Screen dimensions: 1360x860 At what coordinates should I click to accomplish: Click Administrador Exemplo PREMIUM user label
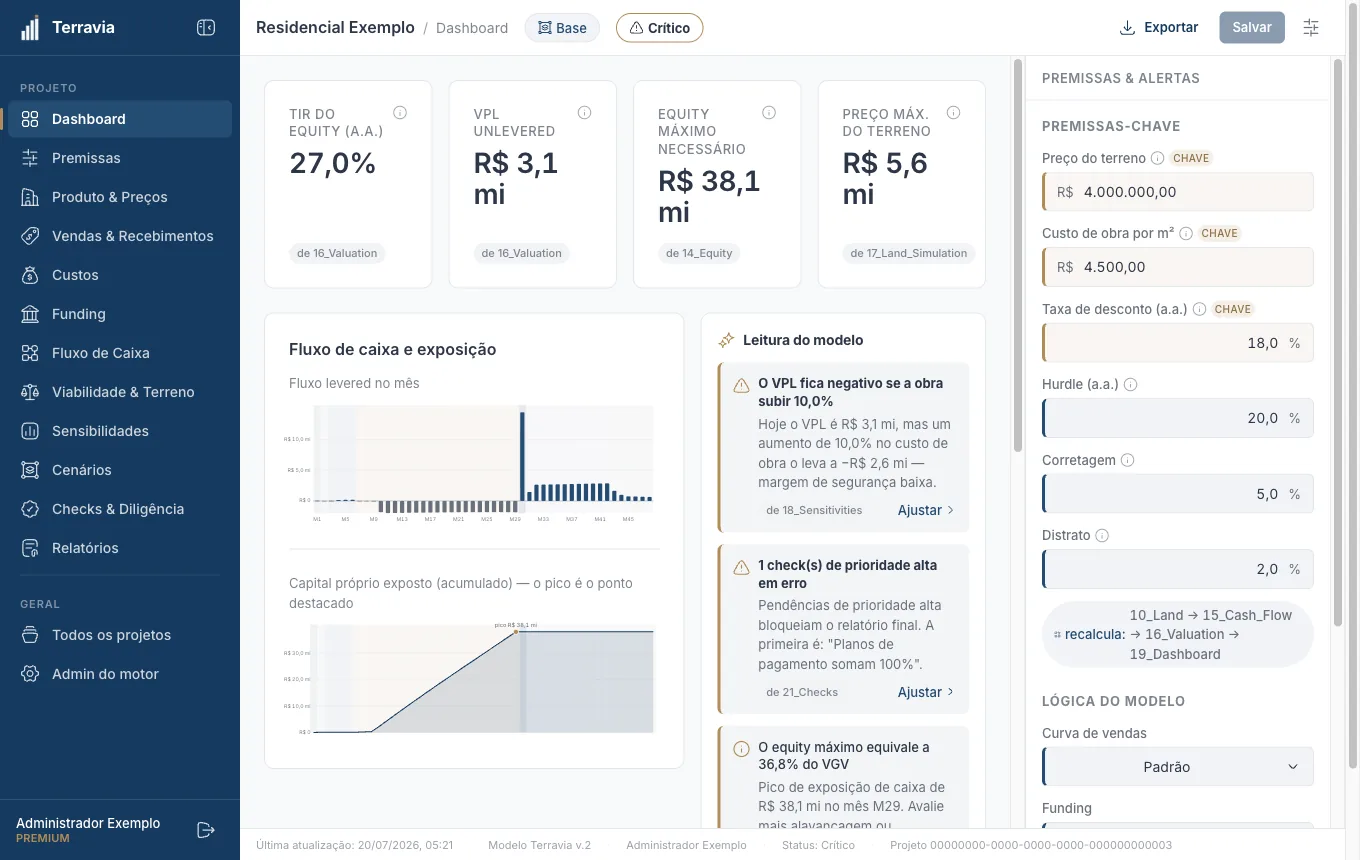[88, 830]
